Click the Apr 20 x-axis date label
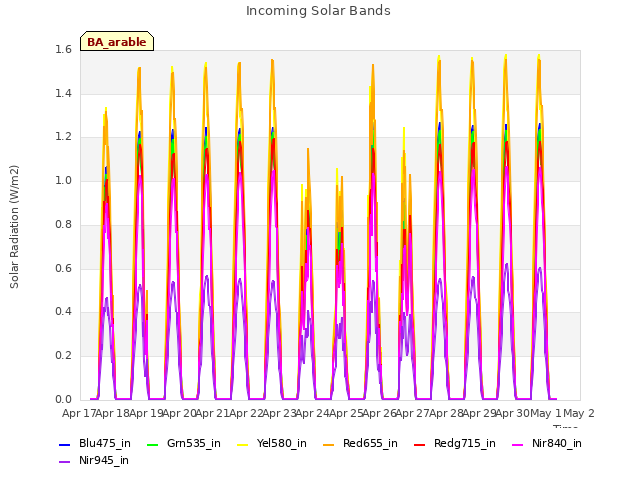640x480 pixels. [179, 414]
